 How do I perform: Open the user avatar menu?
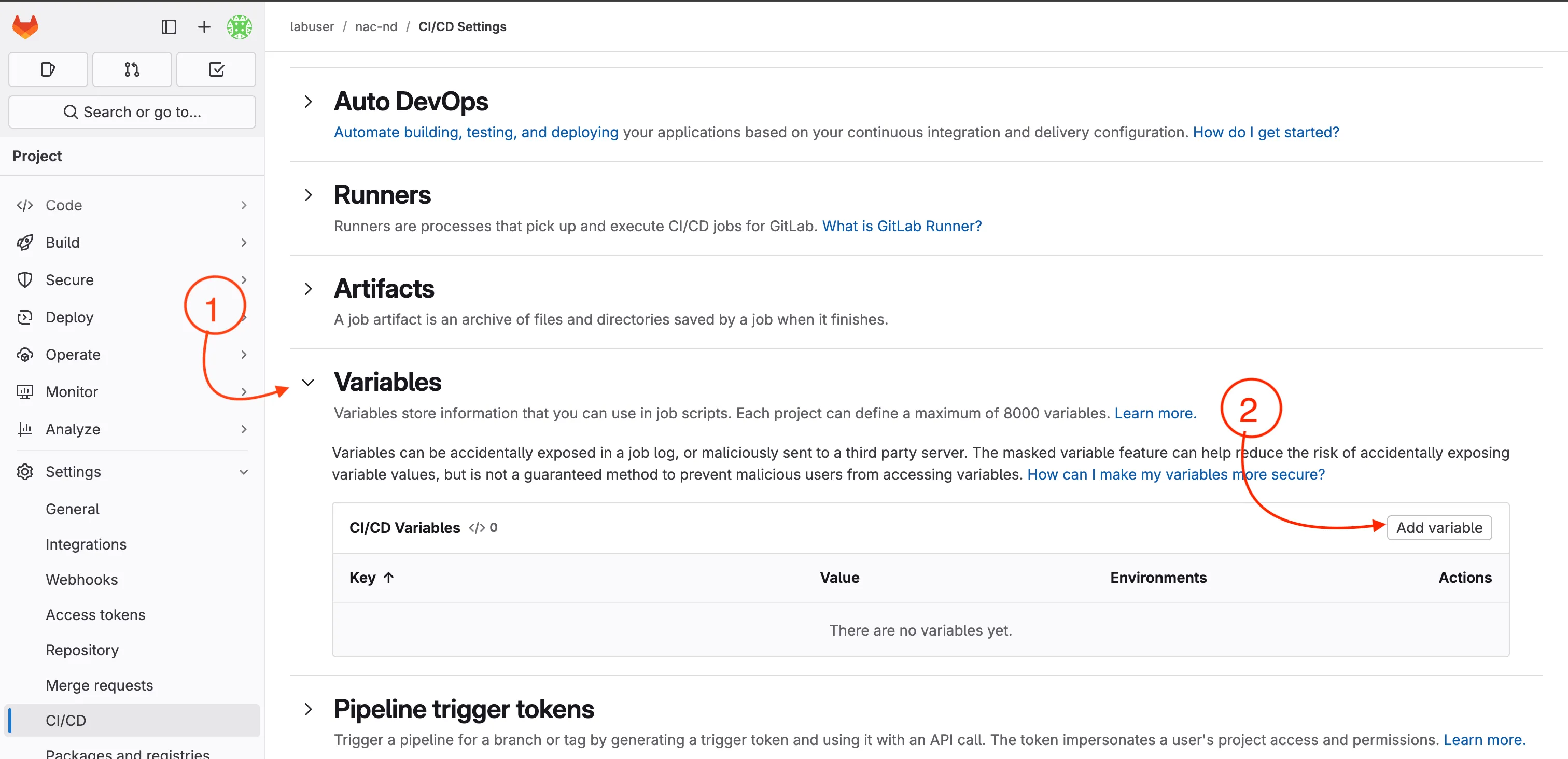(x=239, y=27)
